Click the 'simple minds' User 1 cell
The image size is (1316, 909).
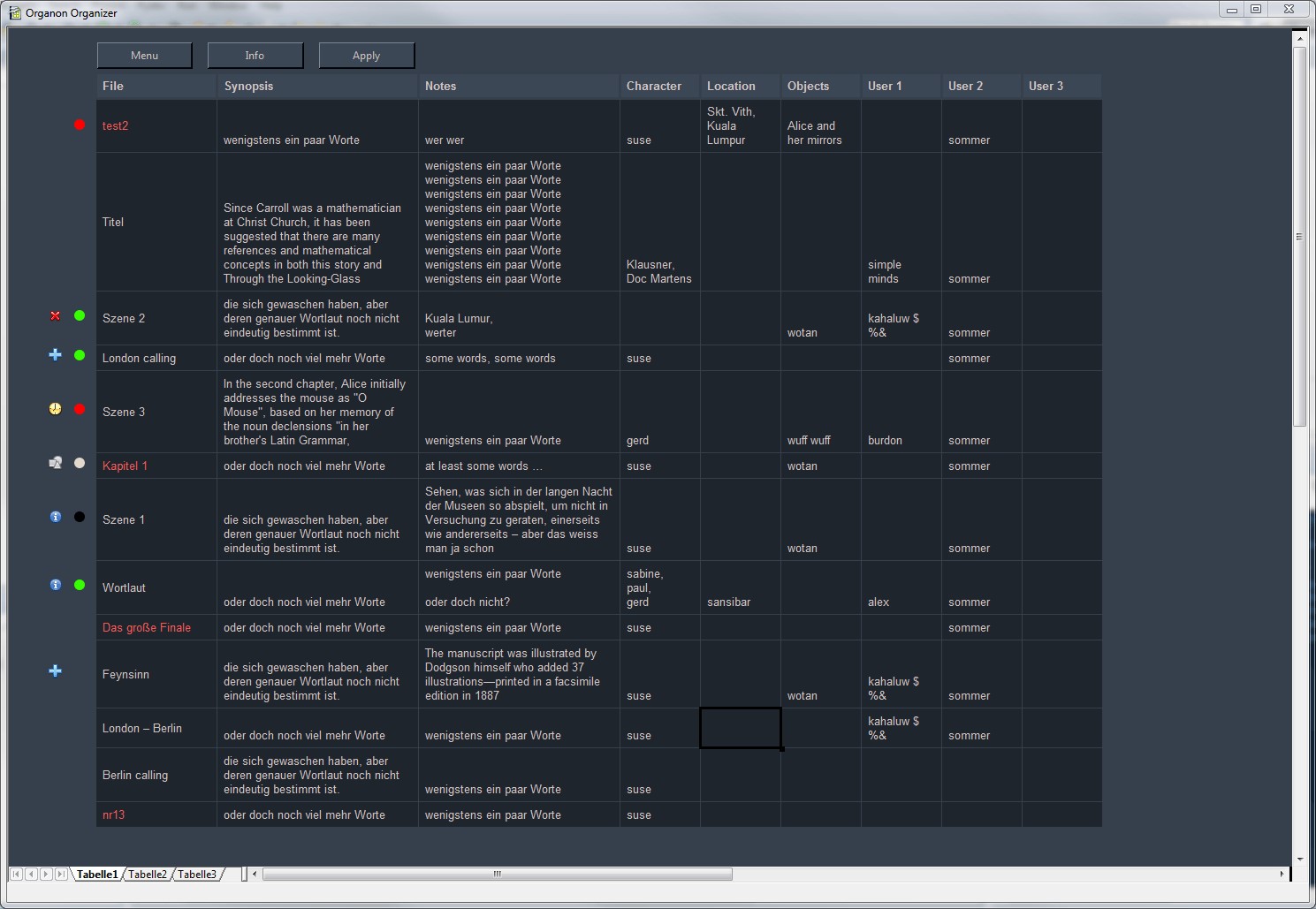point(901,222)
